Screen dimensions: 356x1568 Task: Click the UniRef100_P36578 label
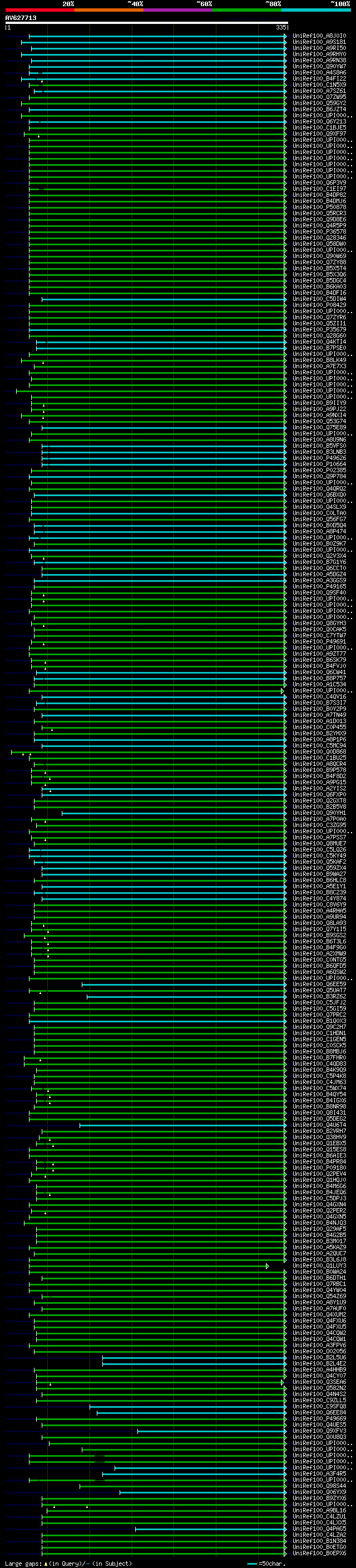pos(319,232)
